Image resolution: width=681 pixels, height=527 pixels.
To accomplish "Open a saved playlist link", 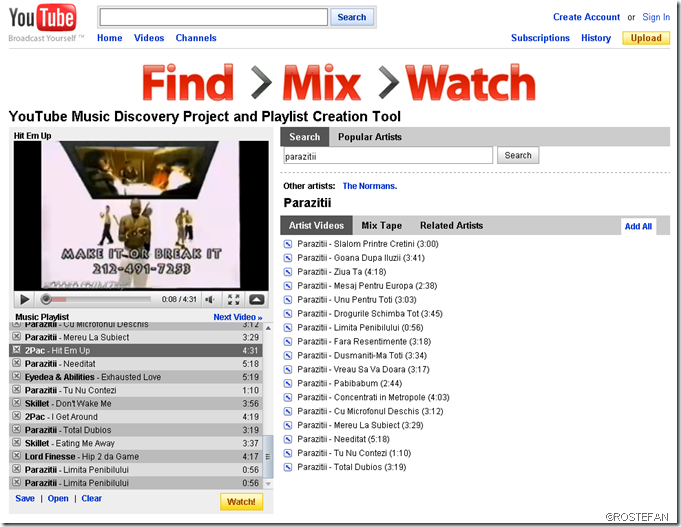I will [58, 498].
